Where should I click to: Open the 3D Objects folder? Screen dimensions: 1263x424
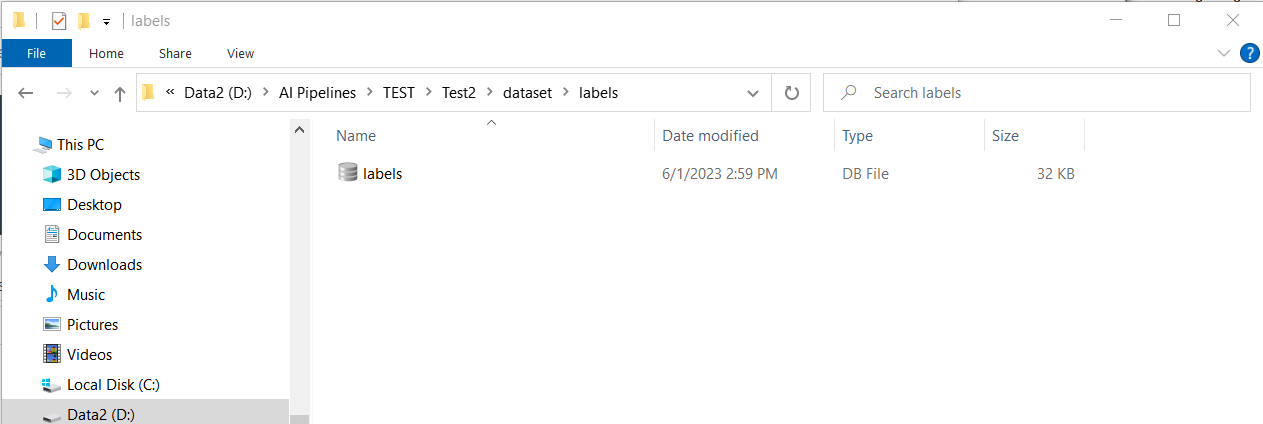point(103,175)
